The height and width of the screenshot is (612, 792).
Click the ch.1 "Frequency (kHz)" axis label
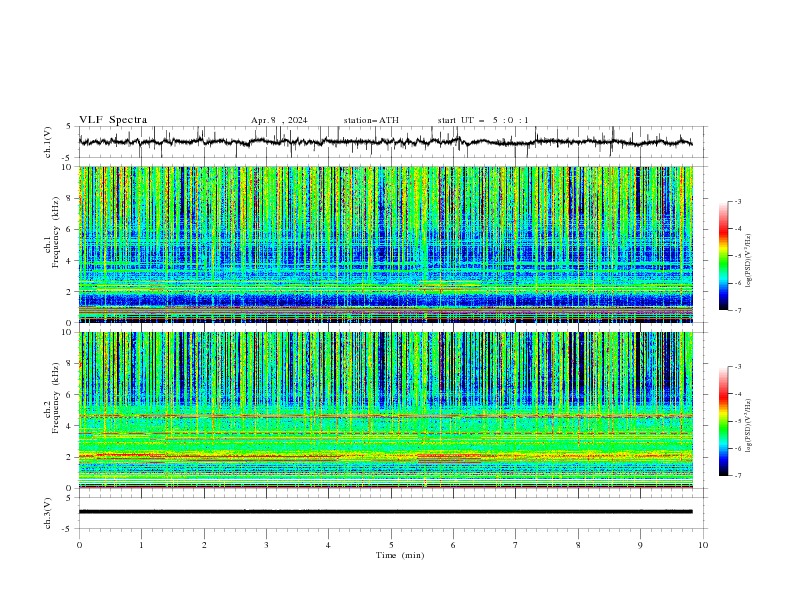pos(56,233)
